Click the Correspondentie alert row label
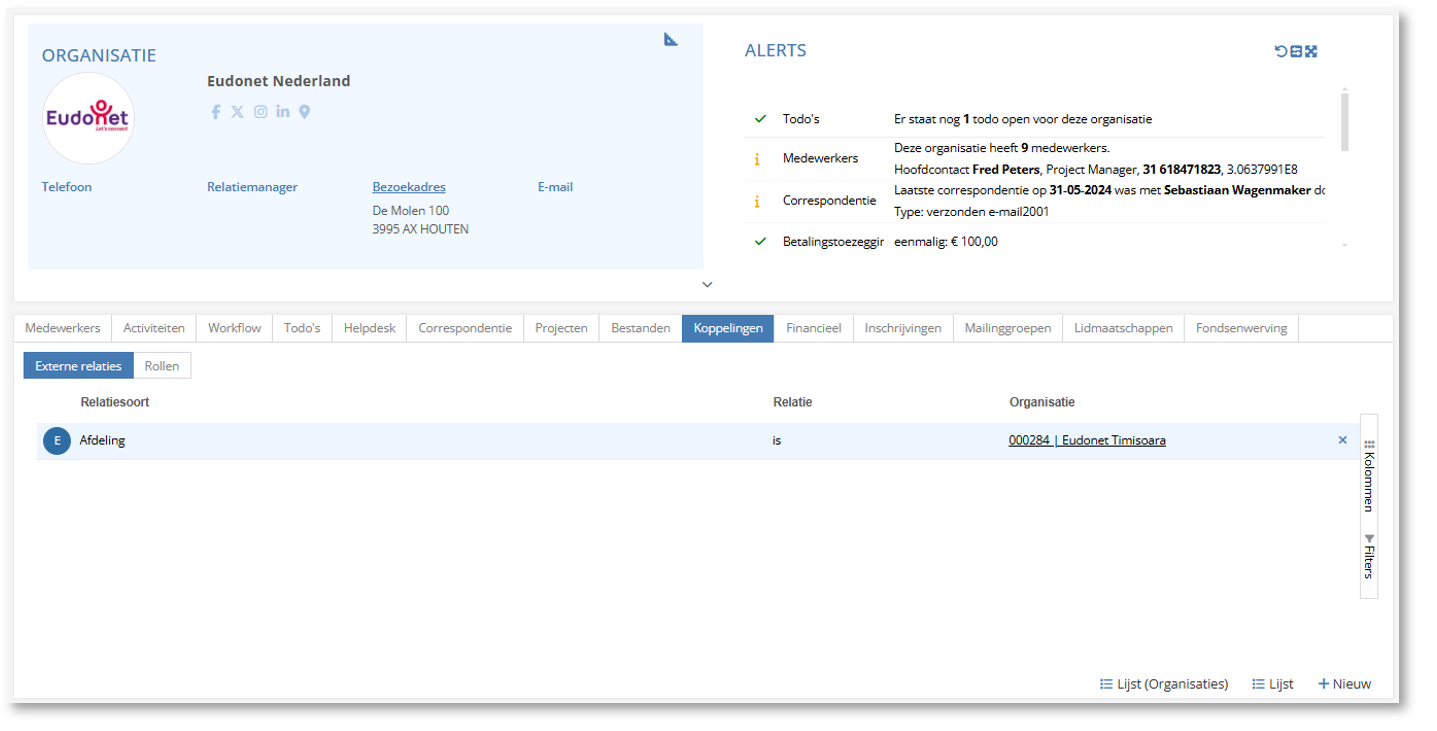The height and width of the screenshot is (731, 1437). 829,200
